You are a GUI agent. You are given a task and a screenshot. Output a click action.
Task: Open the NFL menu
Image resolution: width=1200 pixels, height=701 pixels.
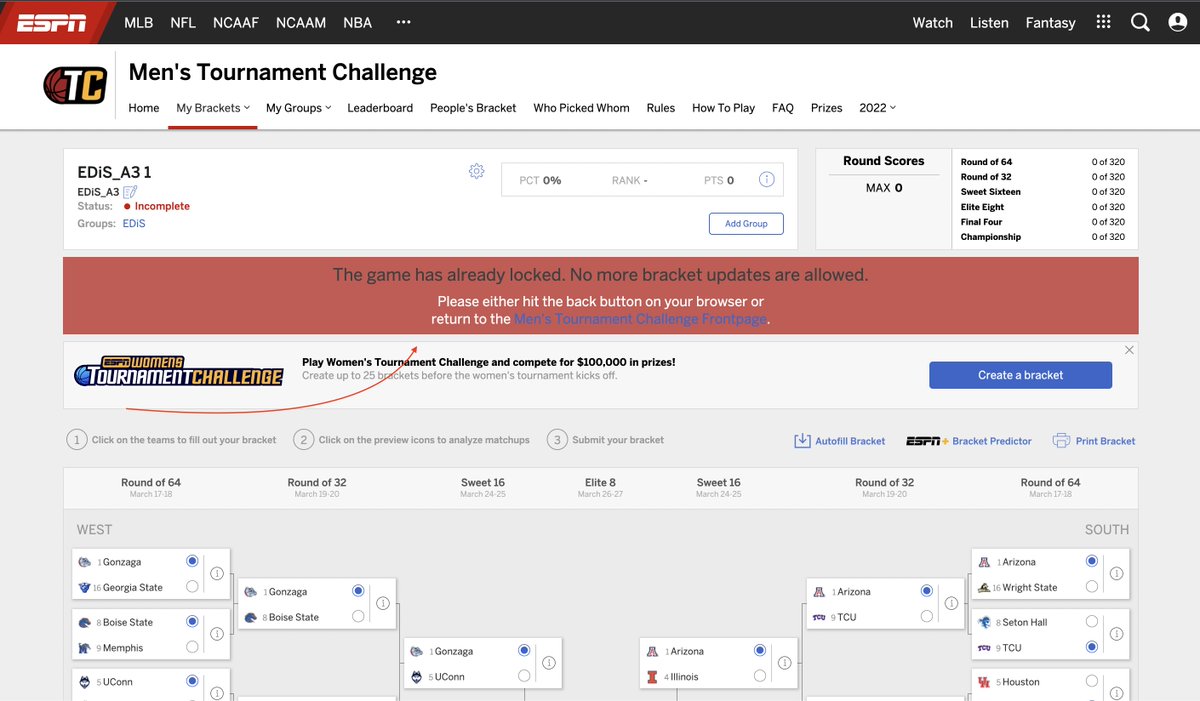[x=183, y=22]
